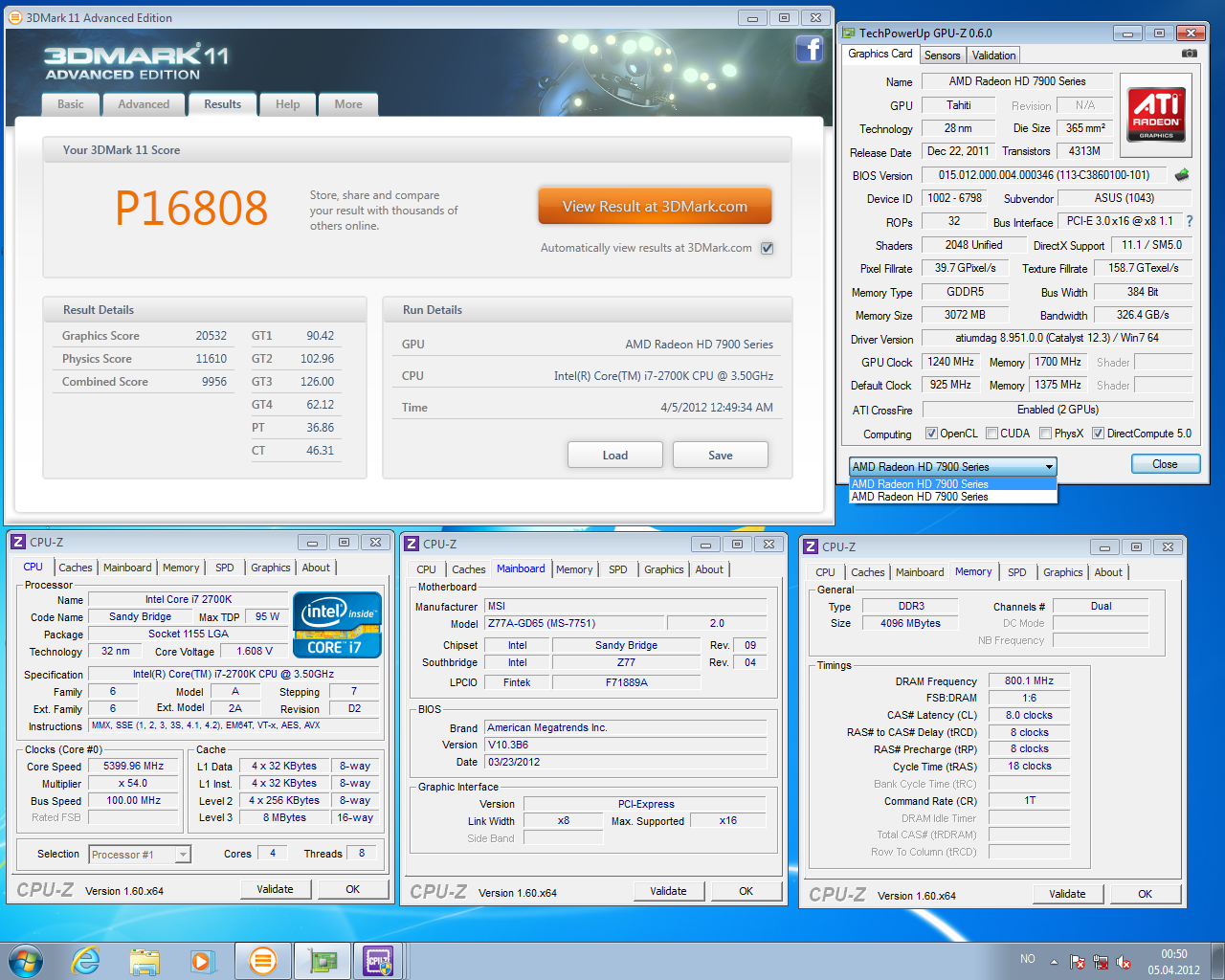This screenshot has height=980, width=1225.
Task: Click the volume muted speaker tray icon
Action: 1124,962
